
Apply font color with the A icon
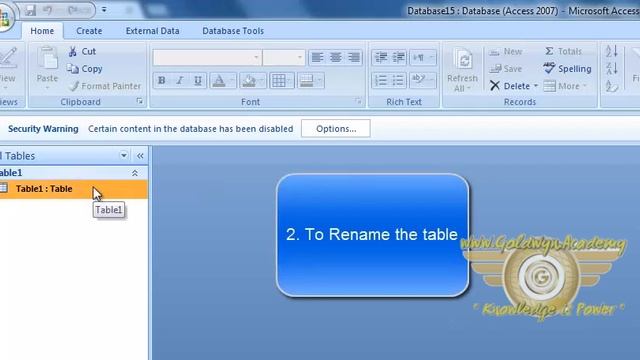pos(219,80)
